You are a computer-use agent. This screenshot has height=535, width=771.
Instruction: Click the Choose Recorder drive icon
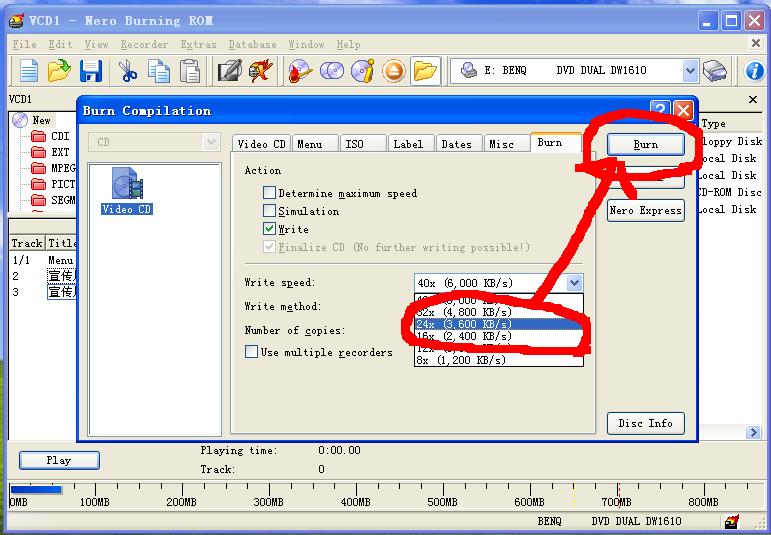point(715,71)
